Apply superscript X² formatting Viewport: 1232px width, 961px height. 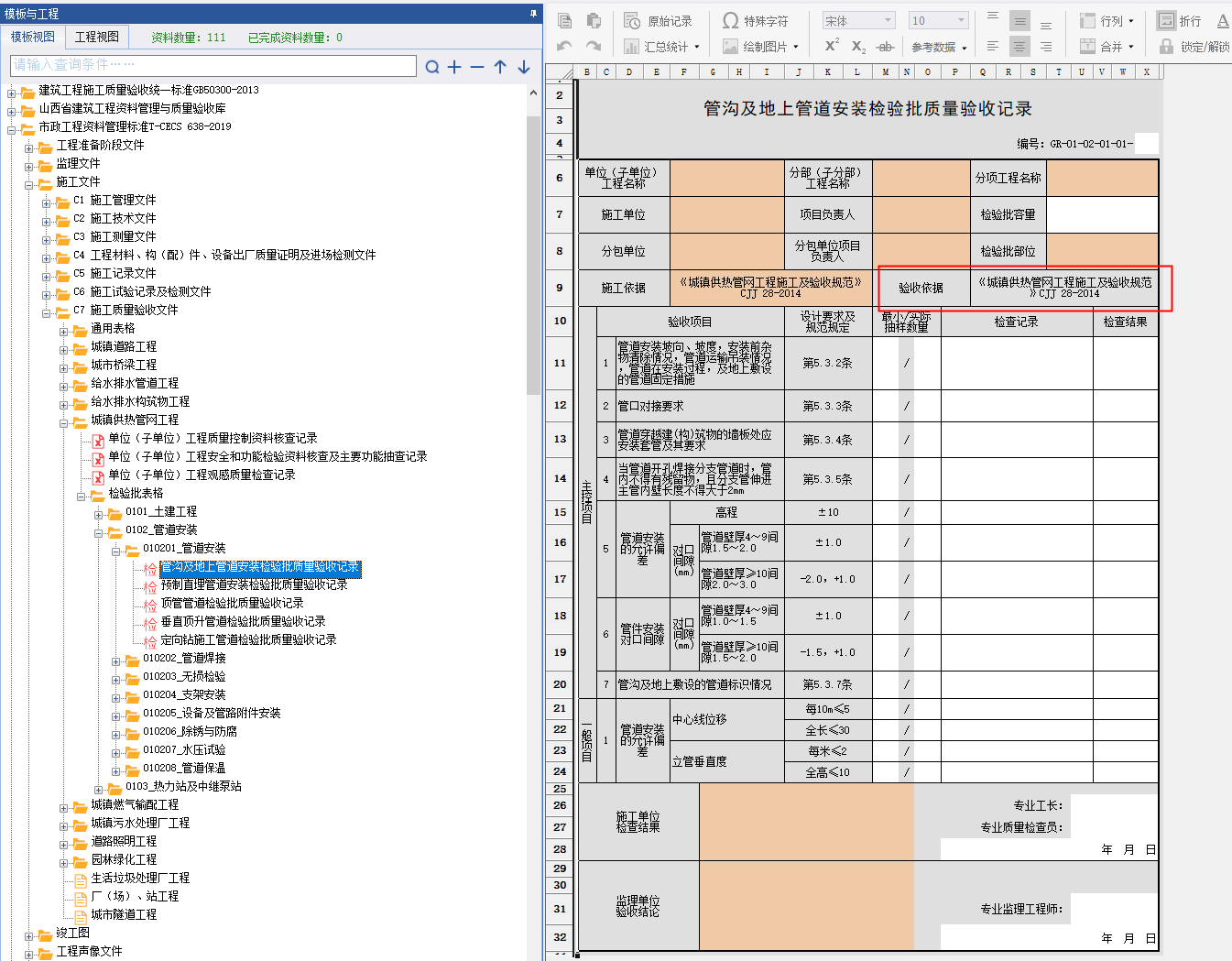(x=832, y=46)
